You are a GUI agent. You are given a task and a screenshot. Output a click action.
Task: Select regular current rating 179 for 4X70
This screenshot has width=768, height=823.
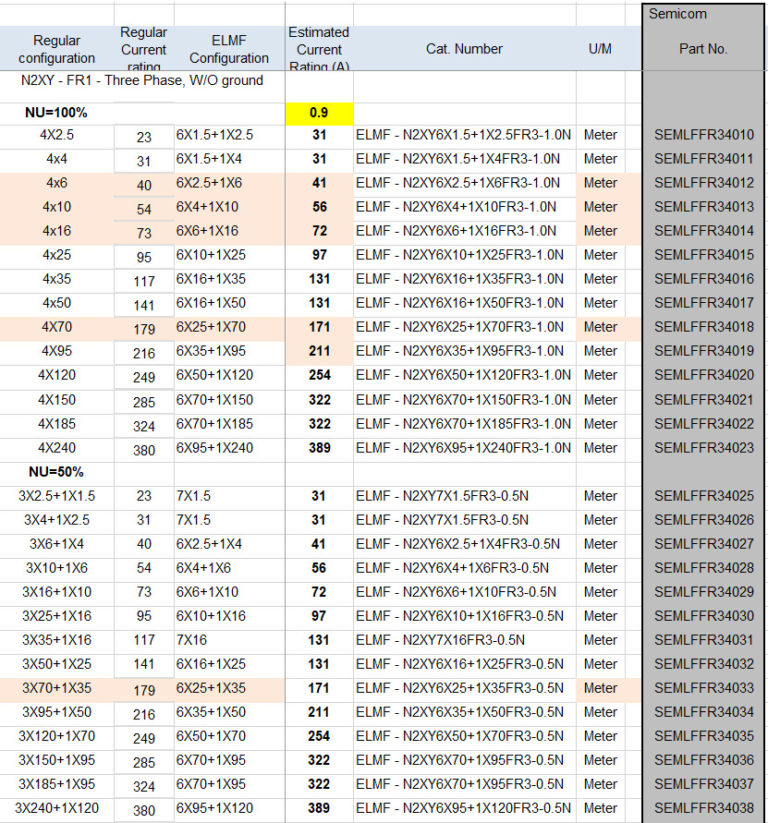[144, 329]
